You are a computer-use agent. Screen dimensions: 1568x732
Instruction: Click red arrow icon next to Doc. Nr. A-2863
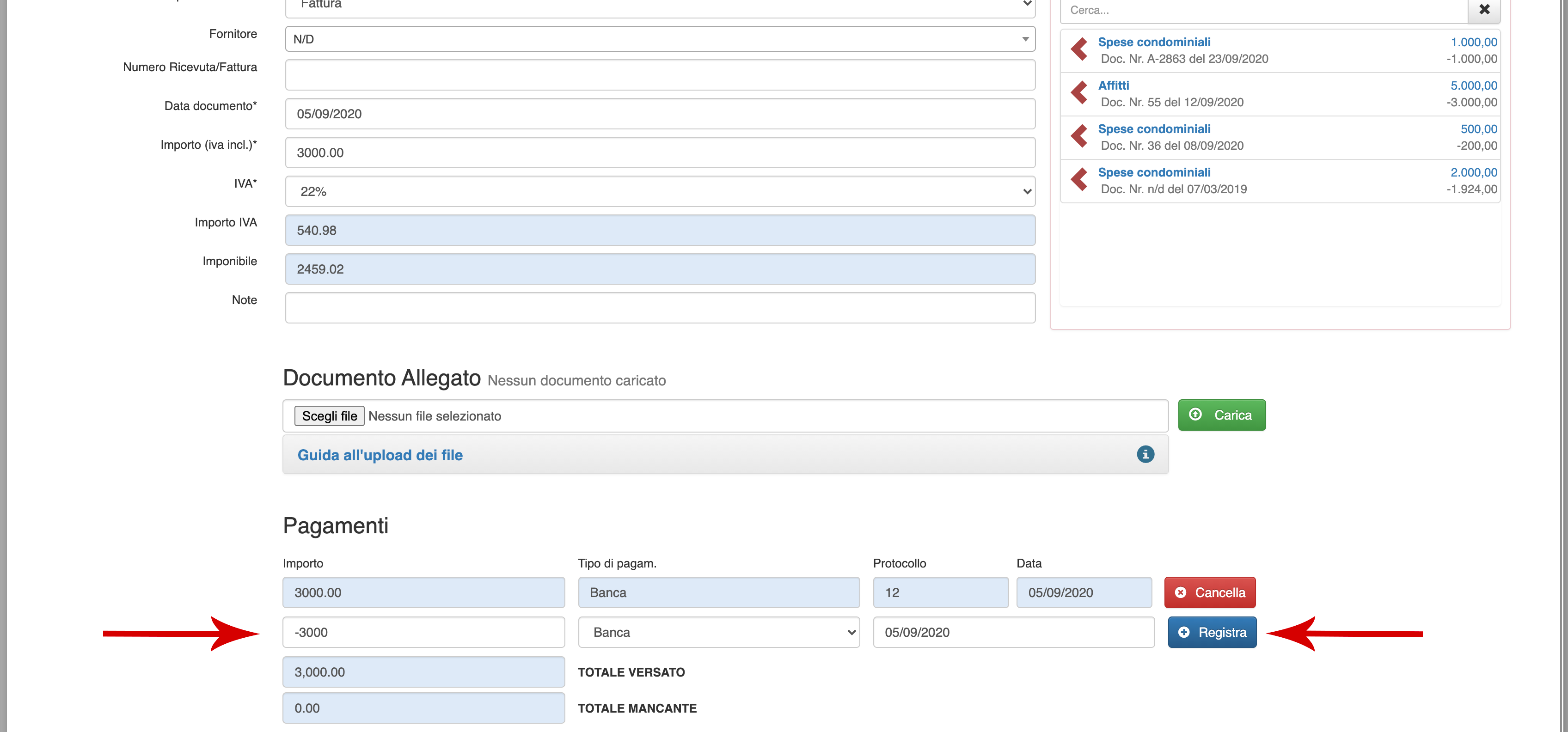[1079, 50]
